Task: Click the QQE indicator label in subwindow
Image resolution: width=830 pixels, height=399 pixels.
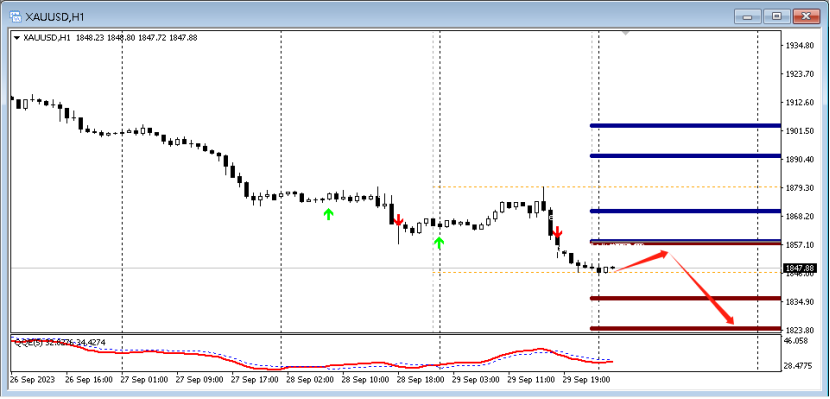Action: pos(60,342)
